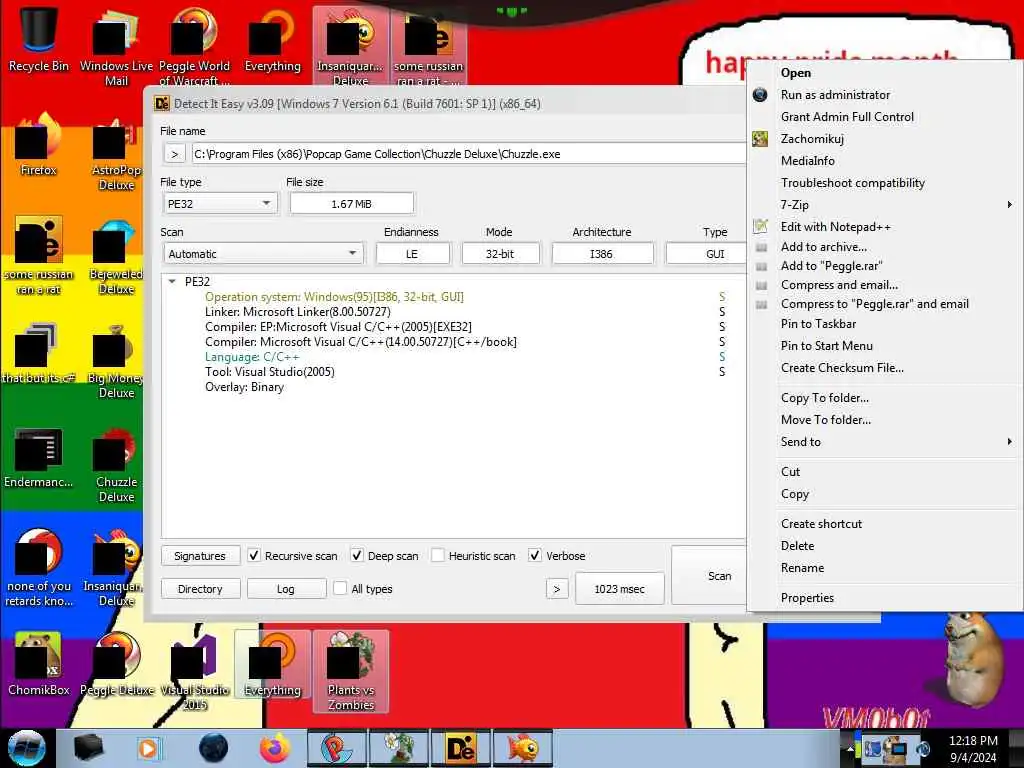Enable the Heuristic scan checkbox
1024x768 pixels.
[438, 555]
